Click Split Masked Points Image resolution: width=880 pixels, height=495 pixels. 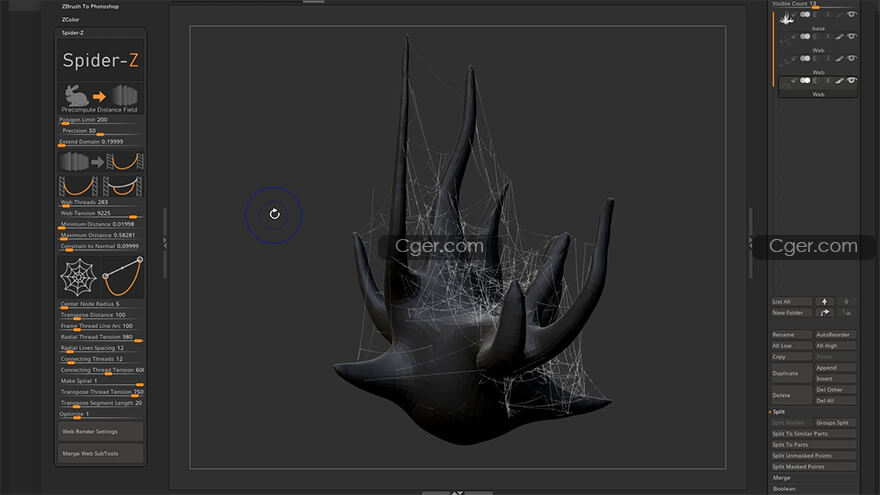point(814,467)
